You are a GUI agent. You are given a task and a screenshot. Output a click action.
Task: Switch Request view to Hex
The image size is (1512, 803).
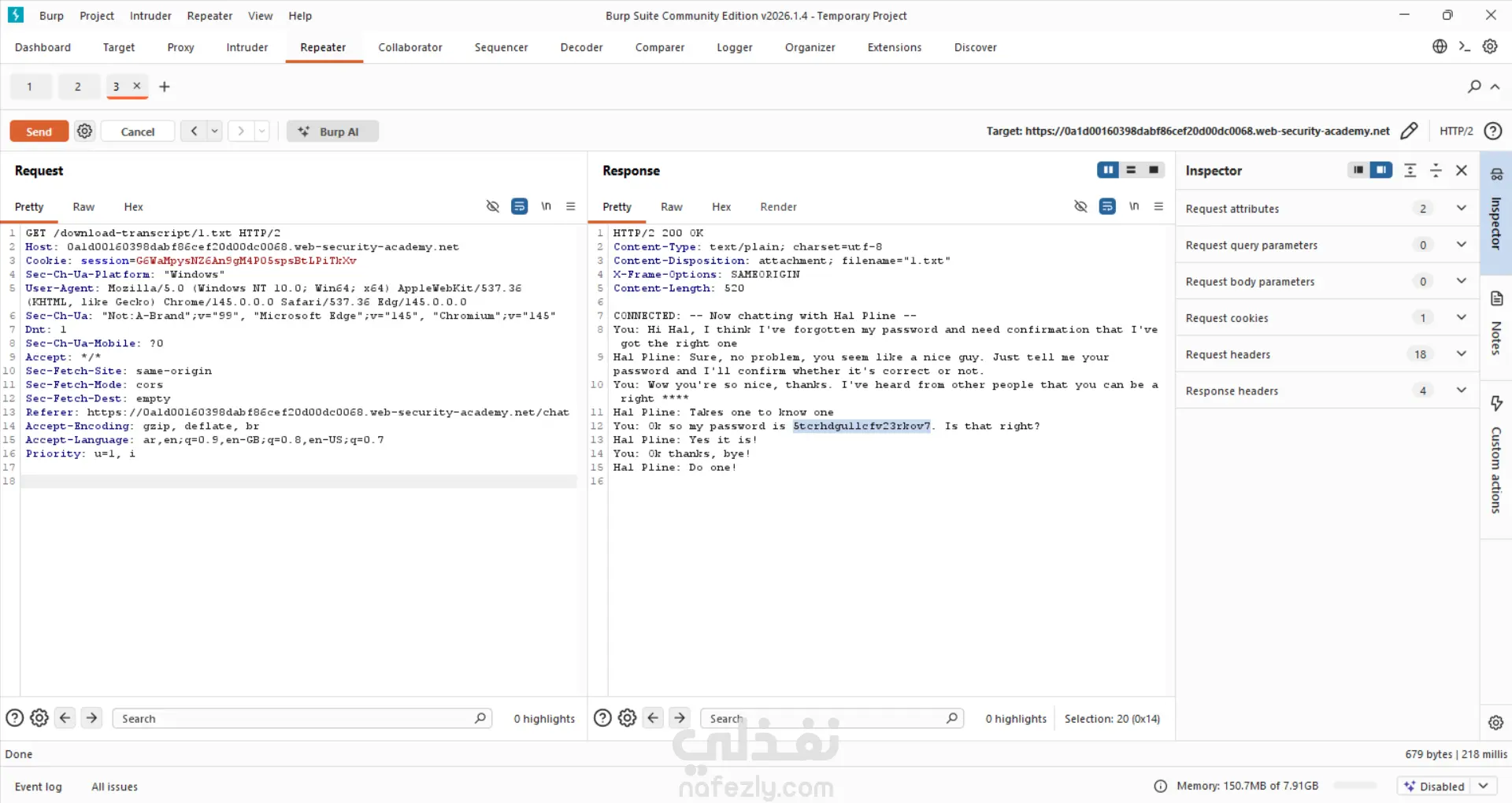[x=134, y=206]
